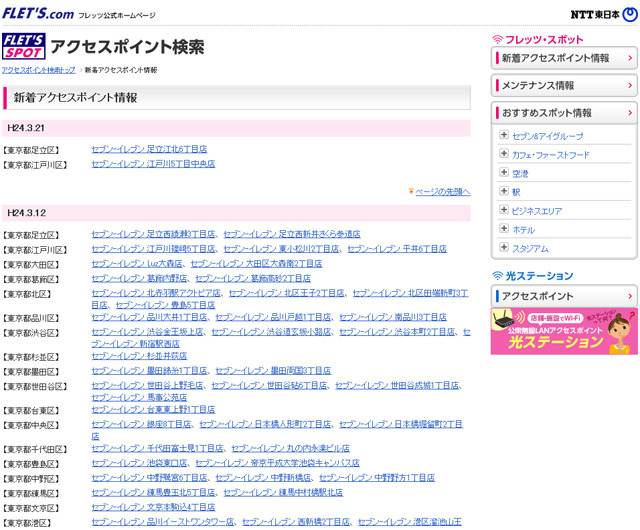Open セブン-イレブン 杉並井荻店 link
640x530 pixels.
point(139,356)
